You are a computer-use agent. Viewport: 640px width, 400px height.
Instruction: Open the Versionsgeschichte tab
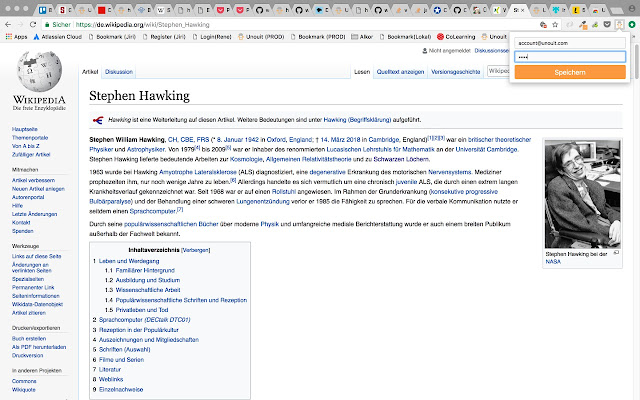pyautogui.click(x=456, y=72)
